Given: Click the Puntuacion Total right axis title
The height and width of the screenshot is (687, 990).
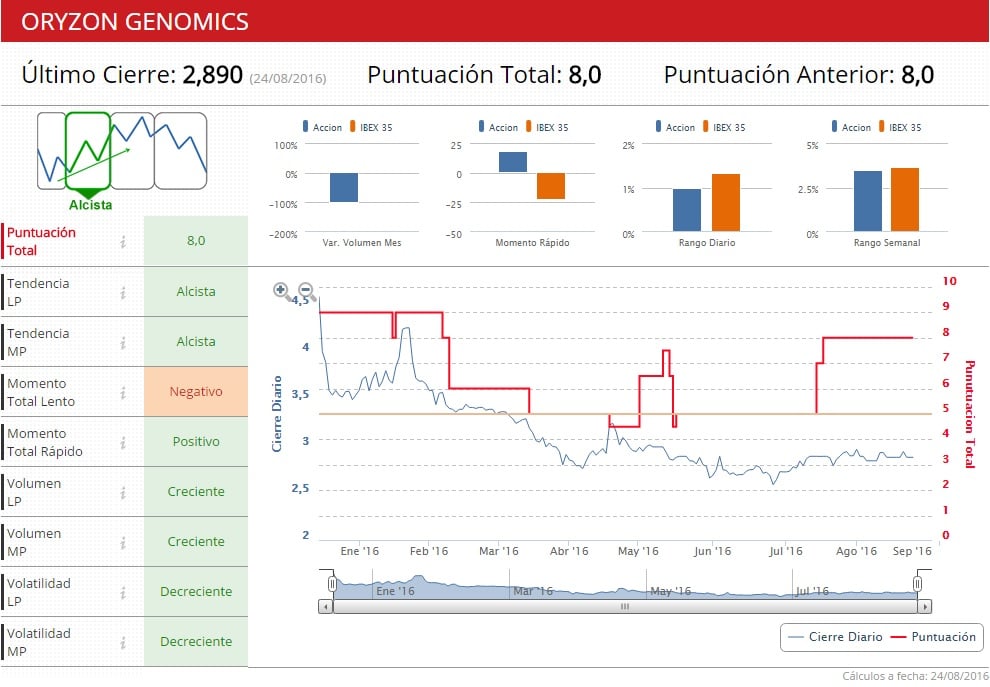Looking at the screenshot, I should (969, 414).
